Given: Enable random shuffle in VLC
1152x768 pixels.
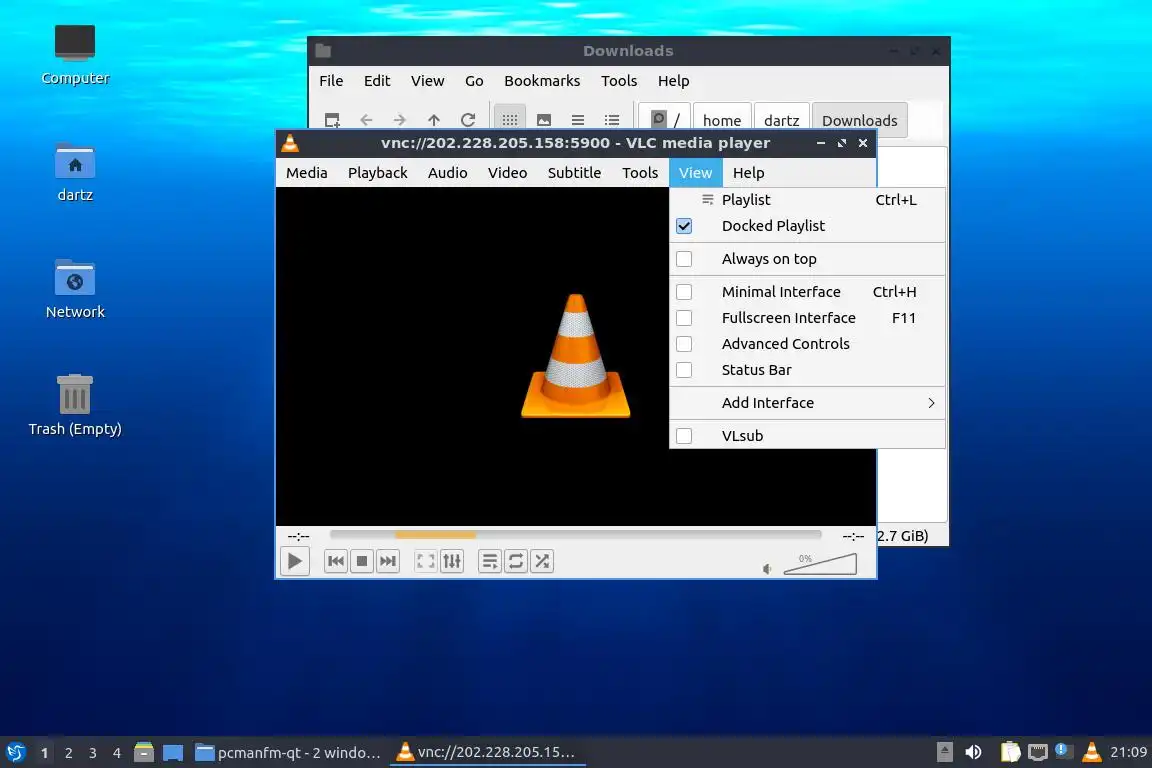Looking at the screenshot, I should [542, 561].
